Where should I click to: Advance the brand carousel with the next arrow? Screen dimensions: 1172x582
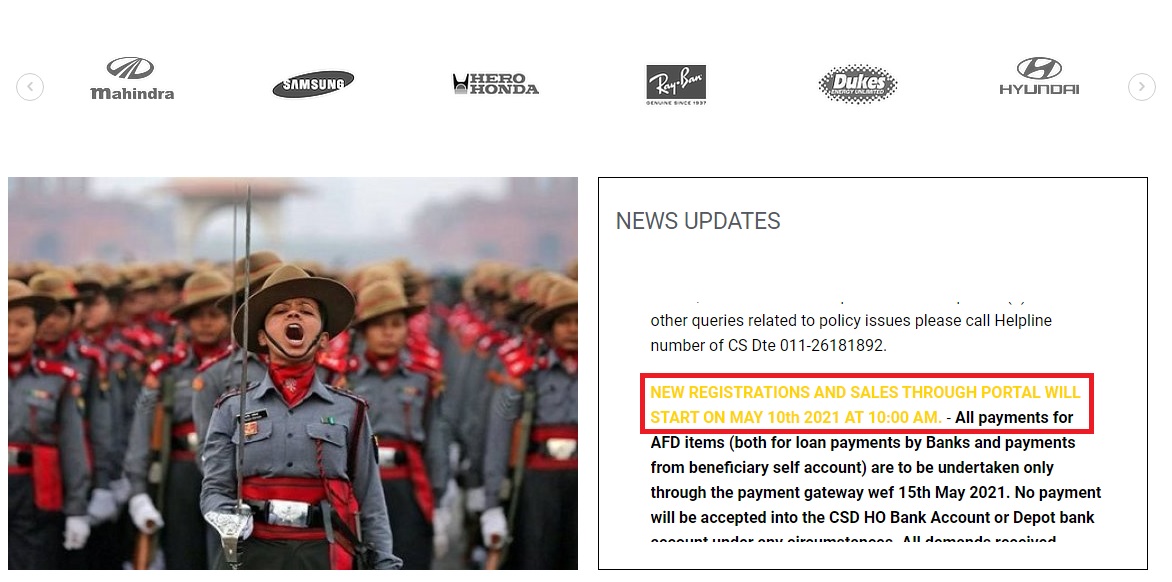pyautogui.click(x=1141, y=87)
